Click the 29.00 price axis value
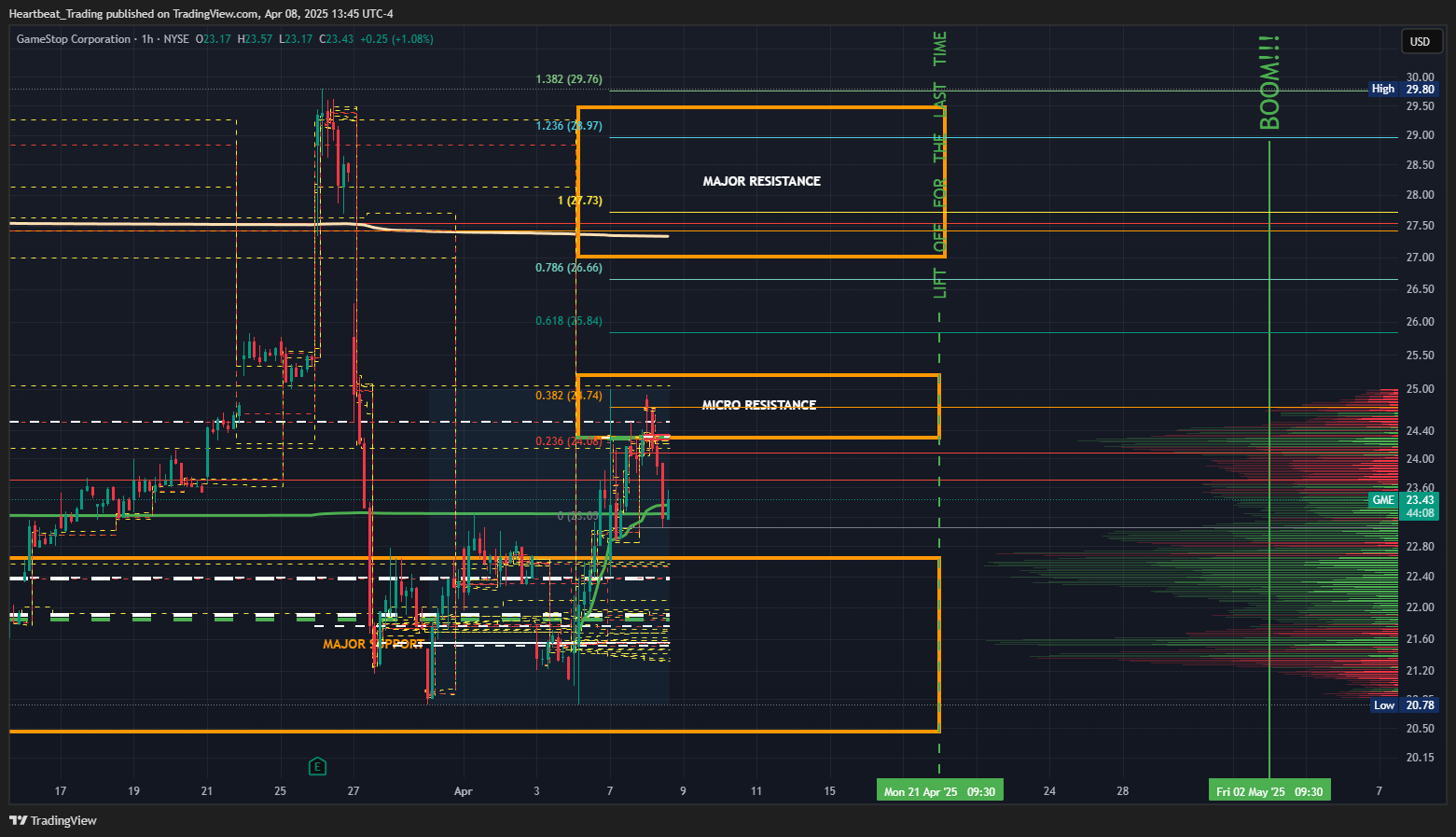This screenshot has width=1456, height=837. (x=1421, y=135)
